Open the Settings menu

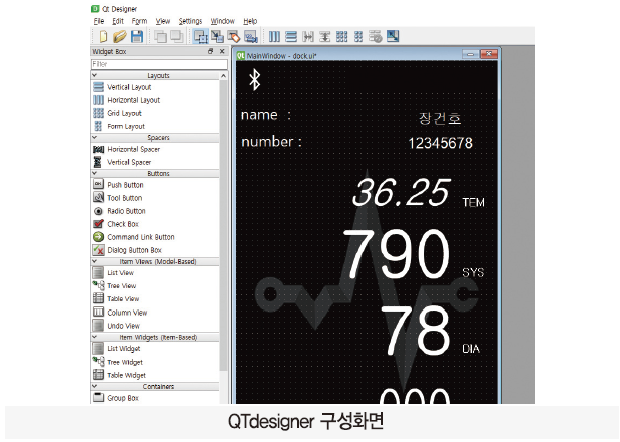(x=190, y=21)
